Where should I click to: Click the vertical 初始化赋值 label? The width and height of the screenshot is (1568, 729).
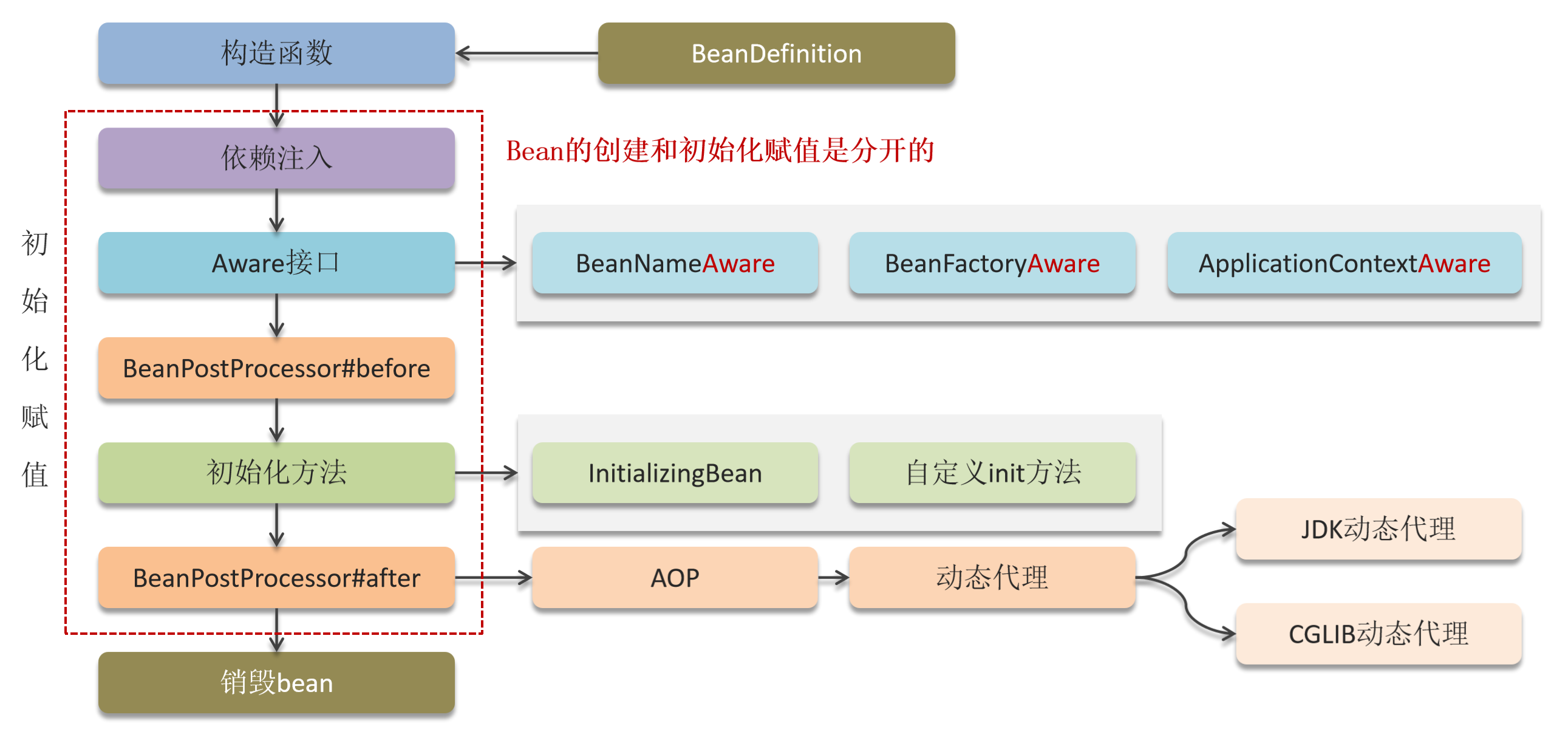click(35, 358)
